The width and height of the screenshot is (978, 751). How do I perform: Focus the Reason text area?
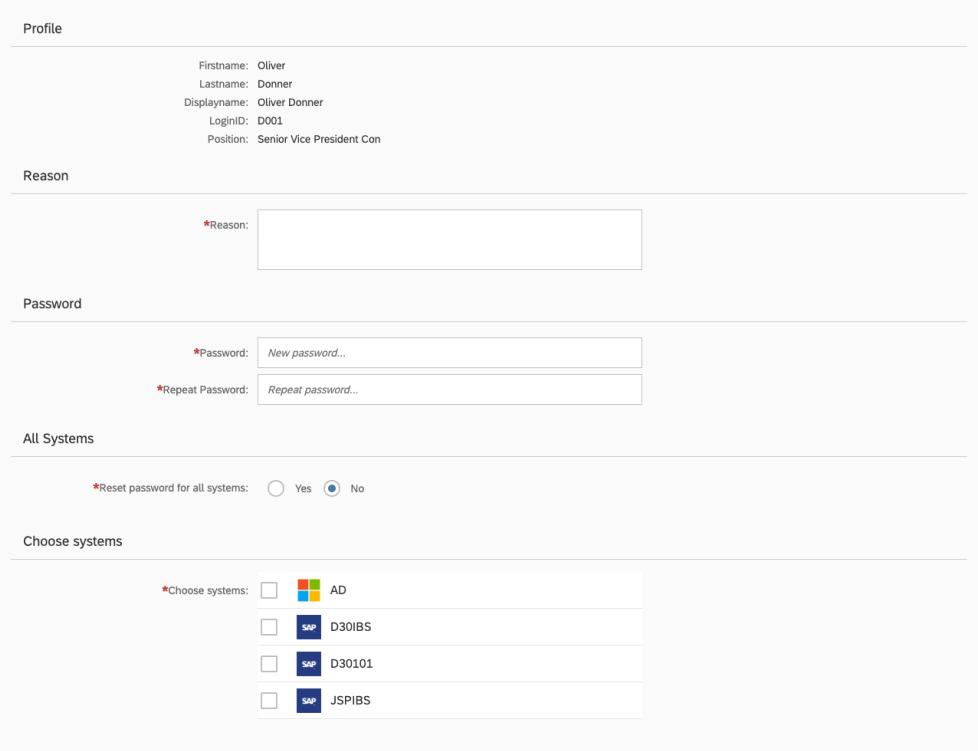(449, 240)
